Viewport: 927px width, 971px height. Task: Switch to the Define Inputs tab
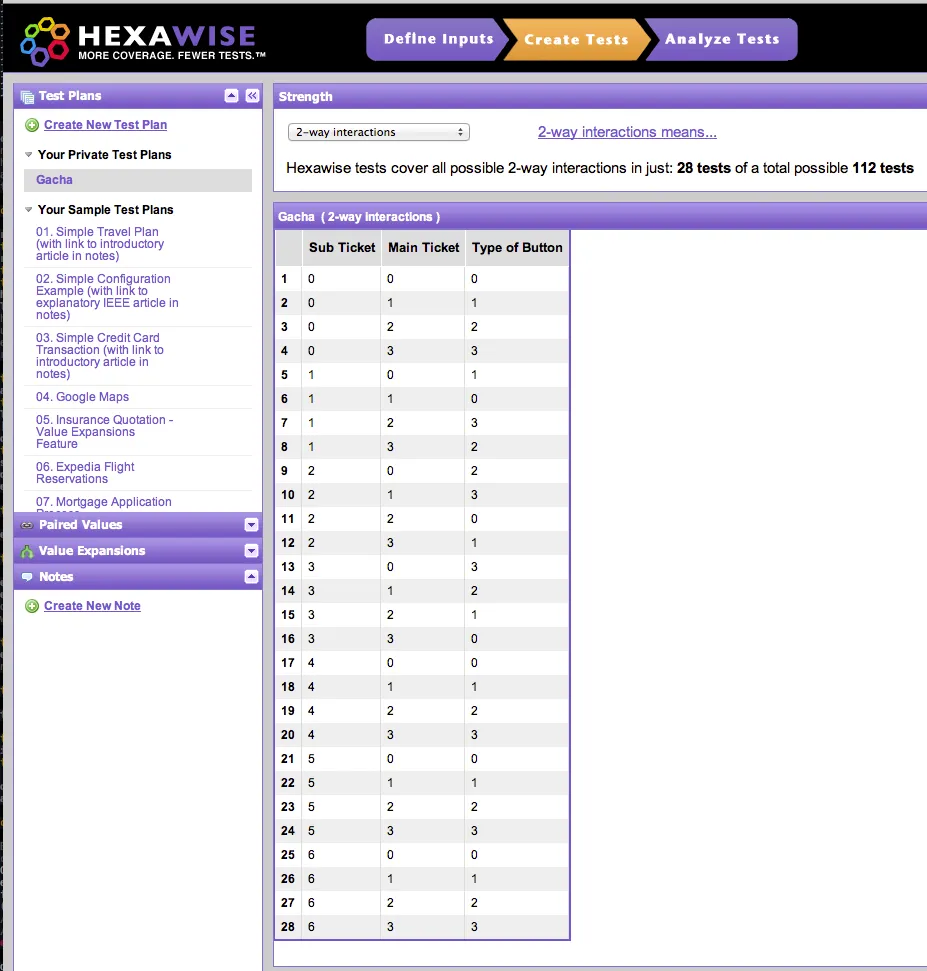coord(438,40)
